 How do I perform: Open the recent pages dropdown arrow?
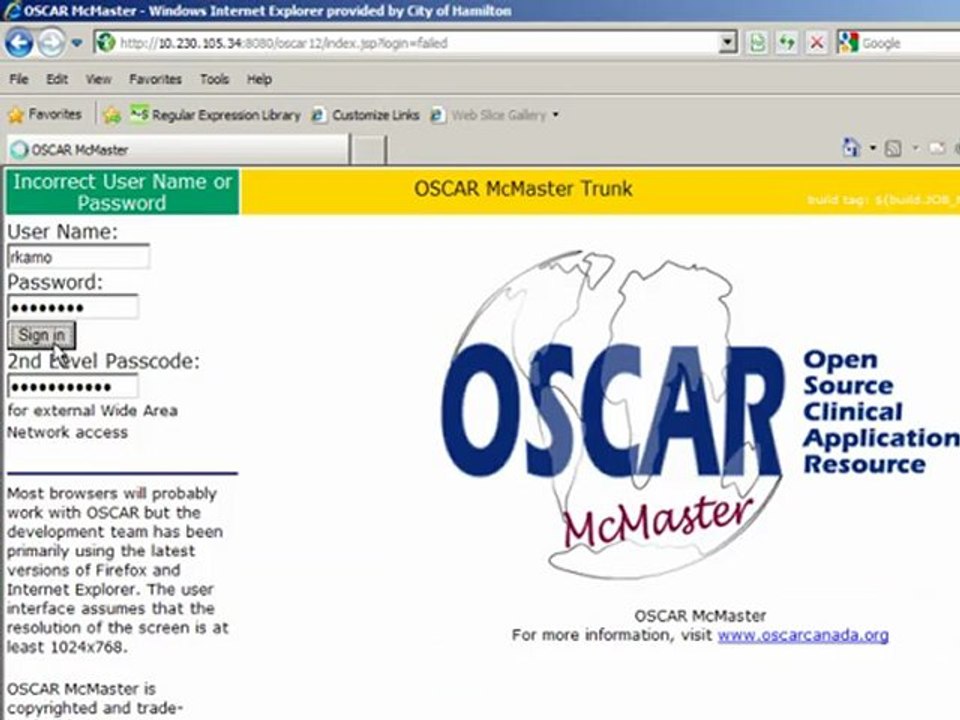point(77,43)
